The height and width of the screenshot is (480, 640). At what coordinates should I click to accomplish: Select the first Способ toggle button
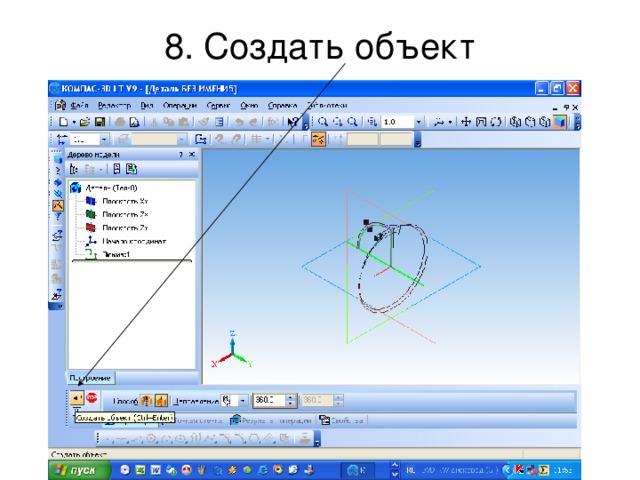click(146, 401)
